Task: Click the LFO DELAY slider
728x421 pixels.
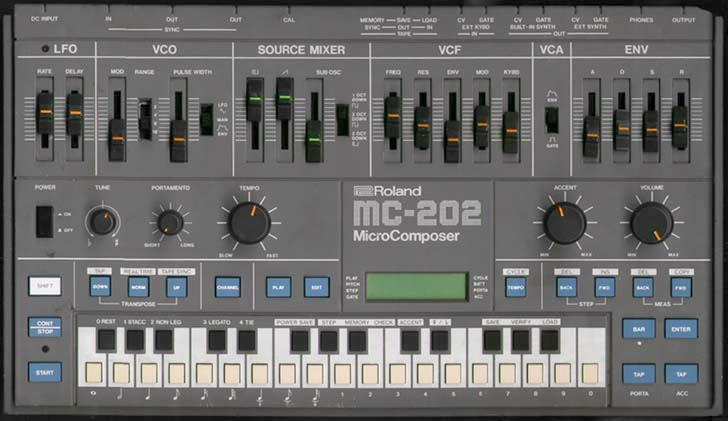Action: pyautogui.click(x=74, y=113)
